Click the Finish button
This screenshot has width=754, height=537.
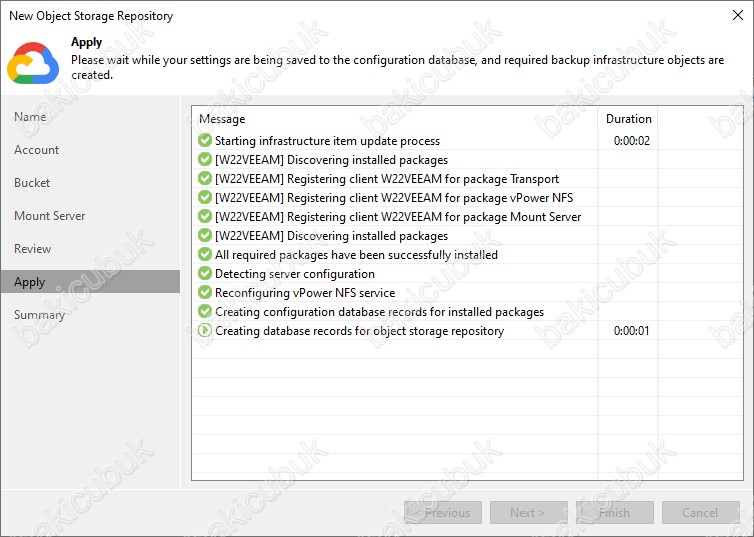[615, 512]
